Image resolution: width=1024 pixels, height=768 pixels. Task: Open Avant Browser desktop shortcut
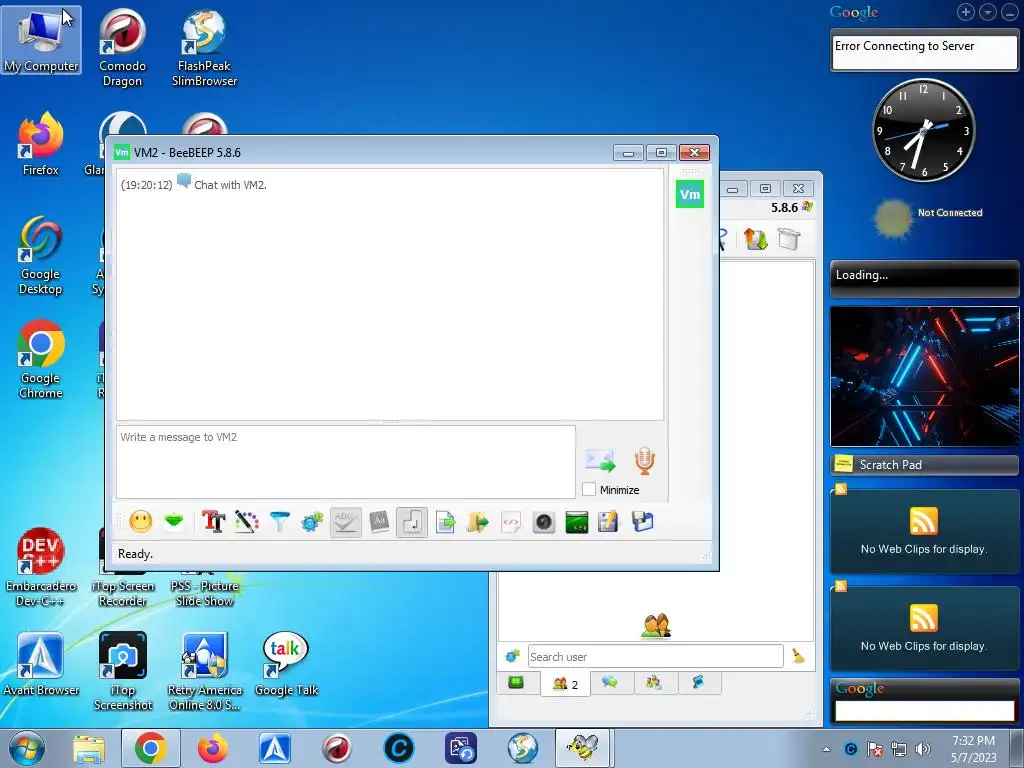(40, 664)
